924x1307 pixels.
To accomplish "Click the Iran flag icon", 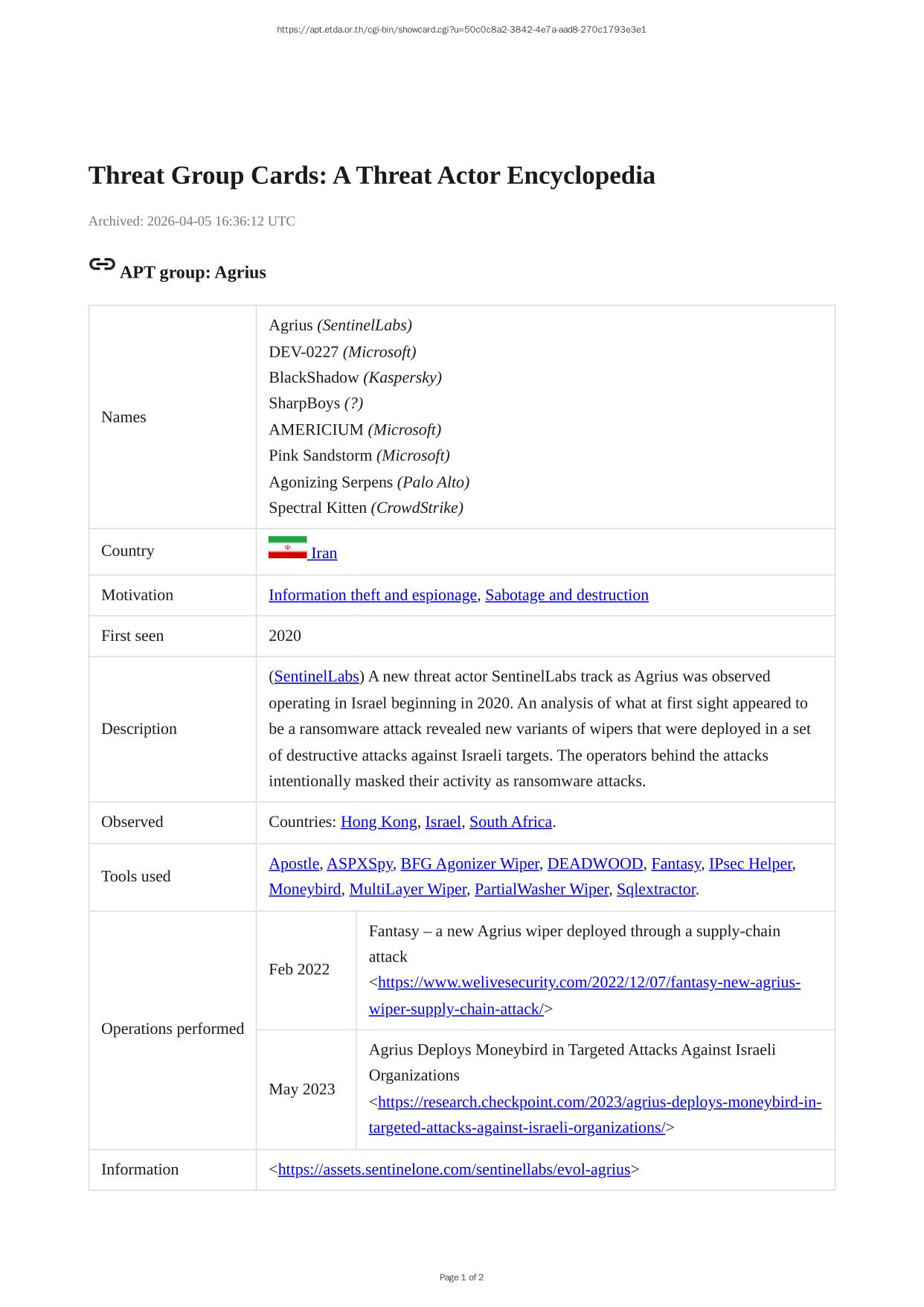I will [x=287, y=548].
